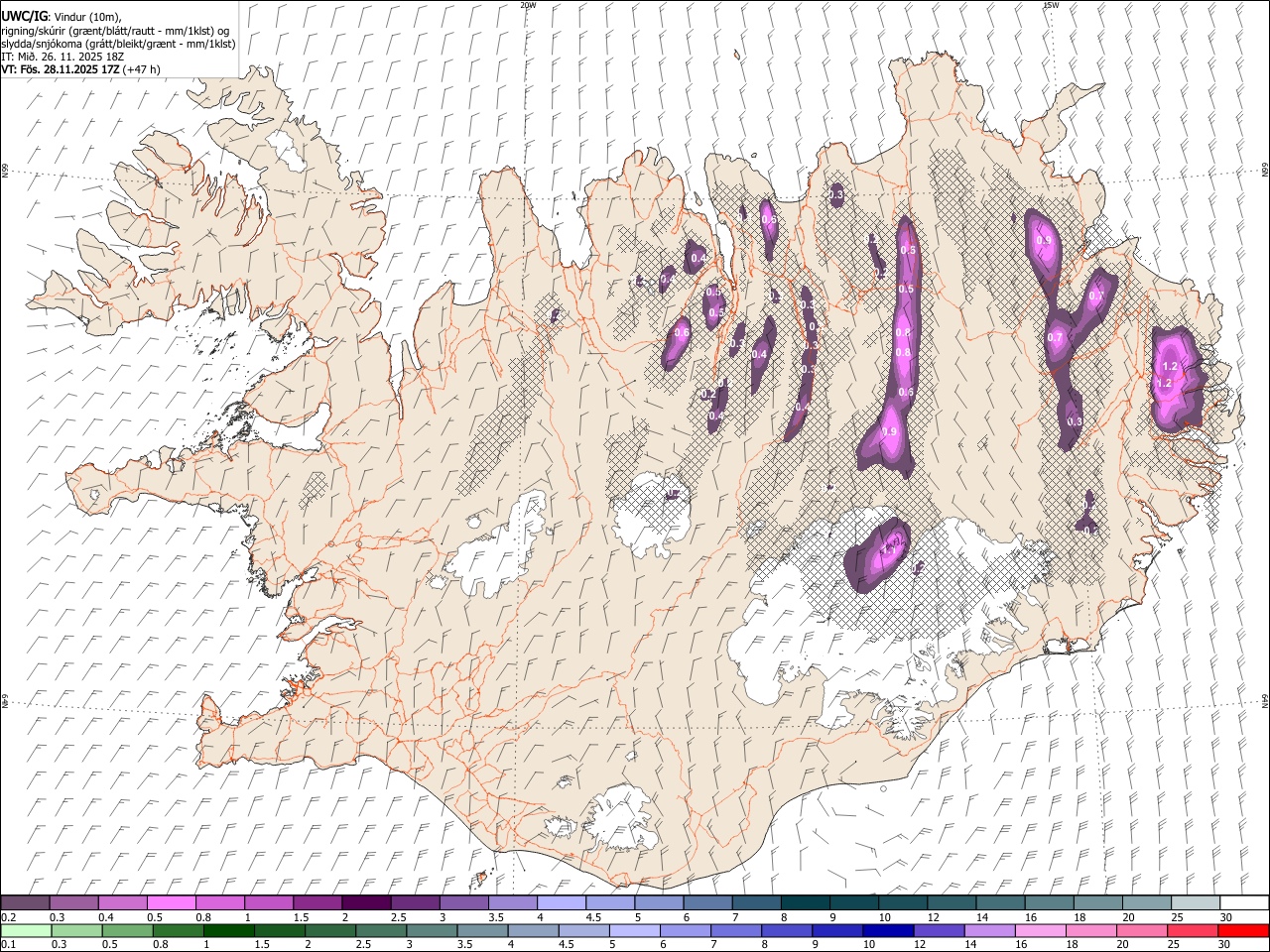1270x952 pixels.
Task: Click the 'slydda/snjókoma' legend description line
Action: [118, 44]
